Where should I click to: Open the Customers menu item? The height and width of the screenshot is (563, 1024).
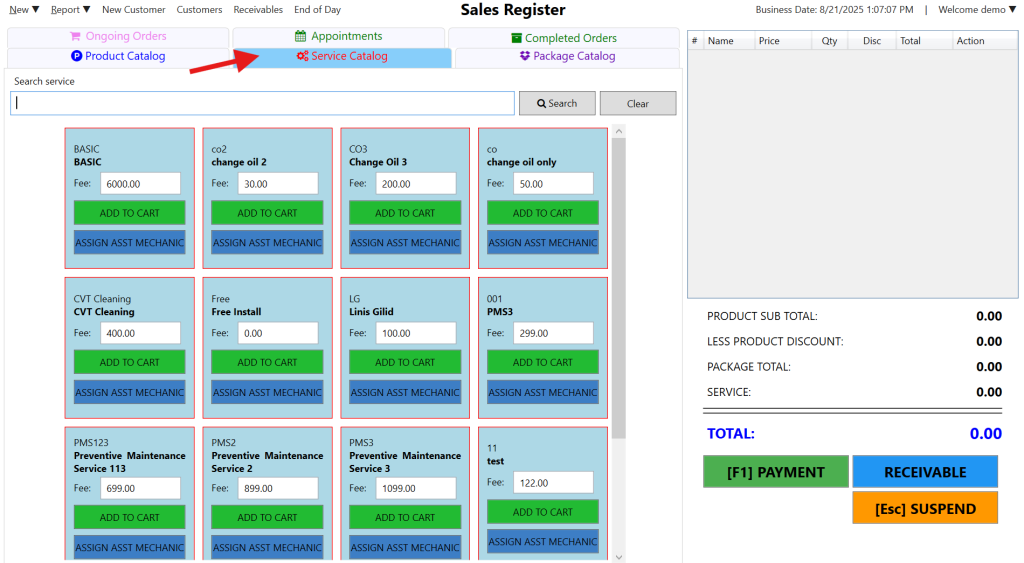pyautogui.click(x=199, y=10)
